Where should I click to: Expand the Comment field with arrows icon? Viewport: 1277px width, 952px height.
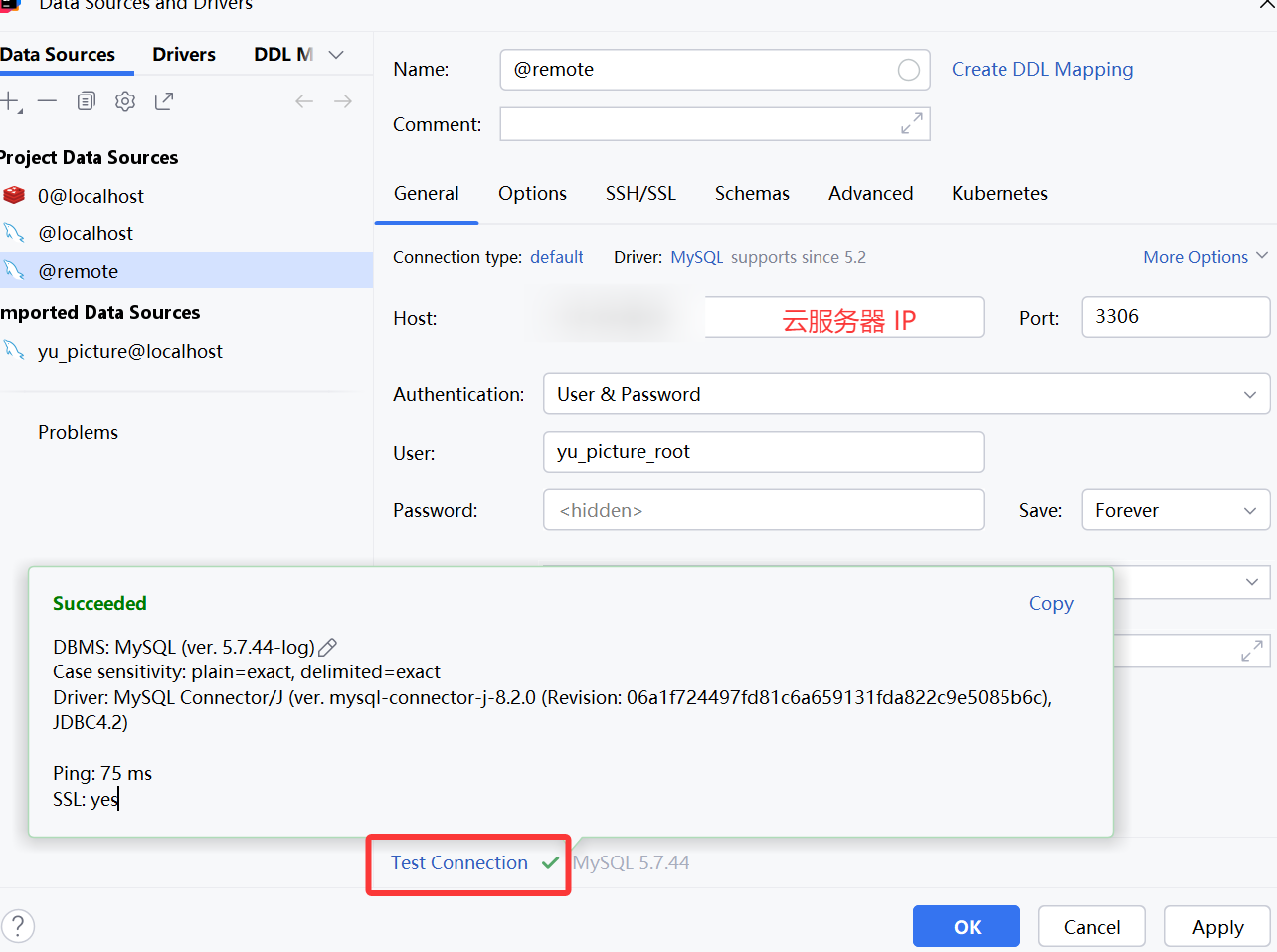(x=911, y=123)
